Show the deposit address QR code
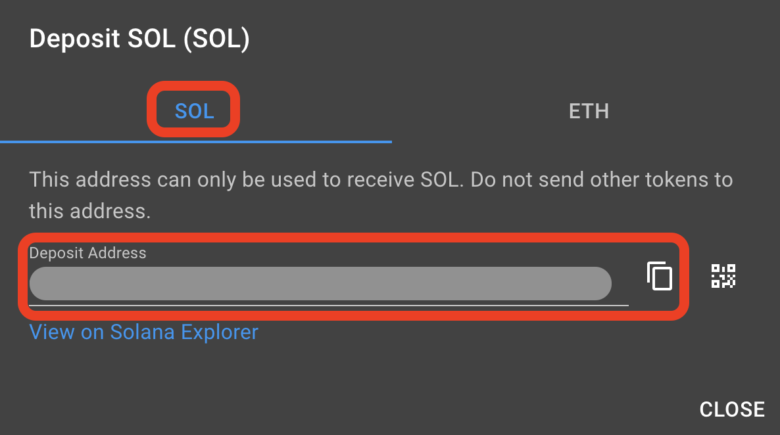780x435 pixels. pos(723,276)
